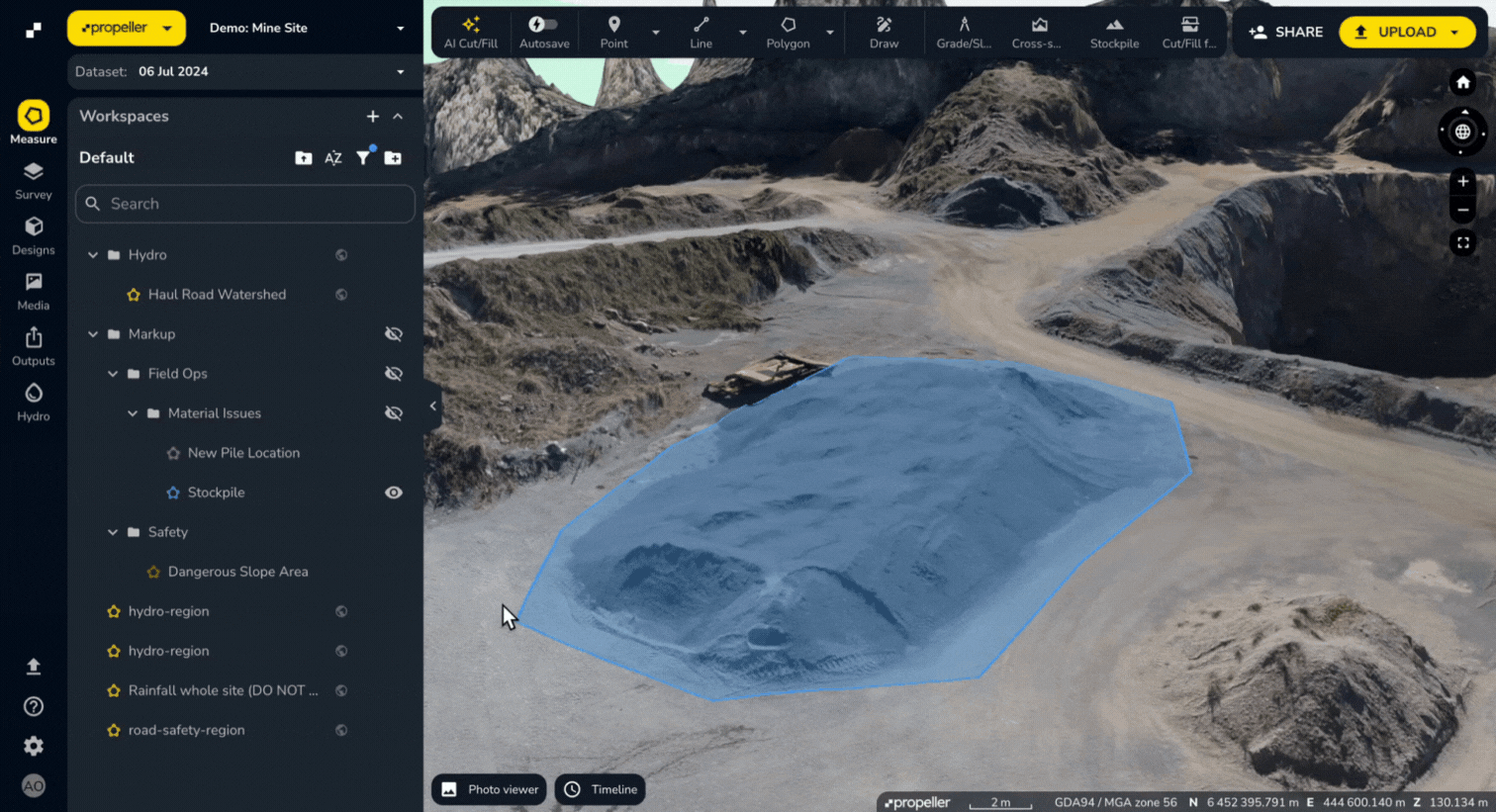The image size is (1496, 812).
Task: Switch to the Survey section
Action: click(x=33, y=180)
